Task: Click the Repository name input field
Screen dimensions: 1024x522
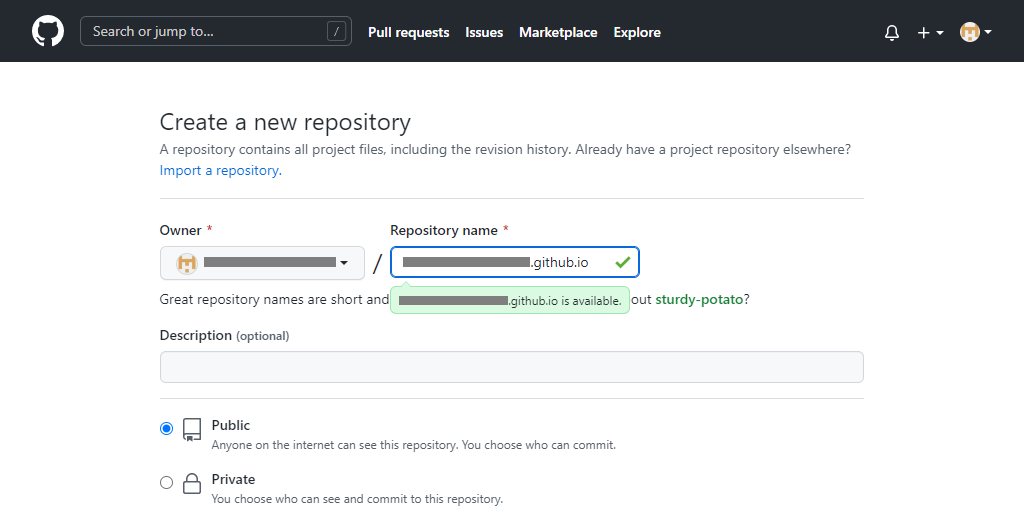Action: [515, 262]
